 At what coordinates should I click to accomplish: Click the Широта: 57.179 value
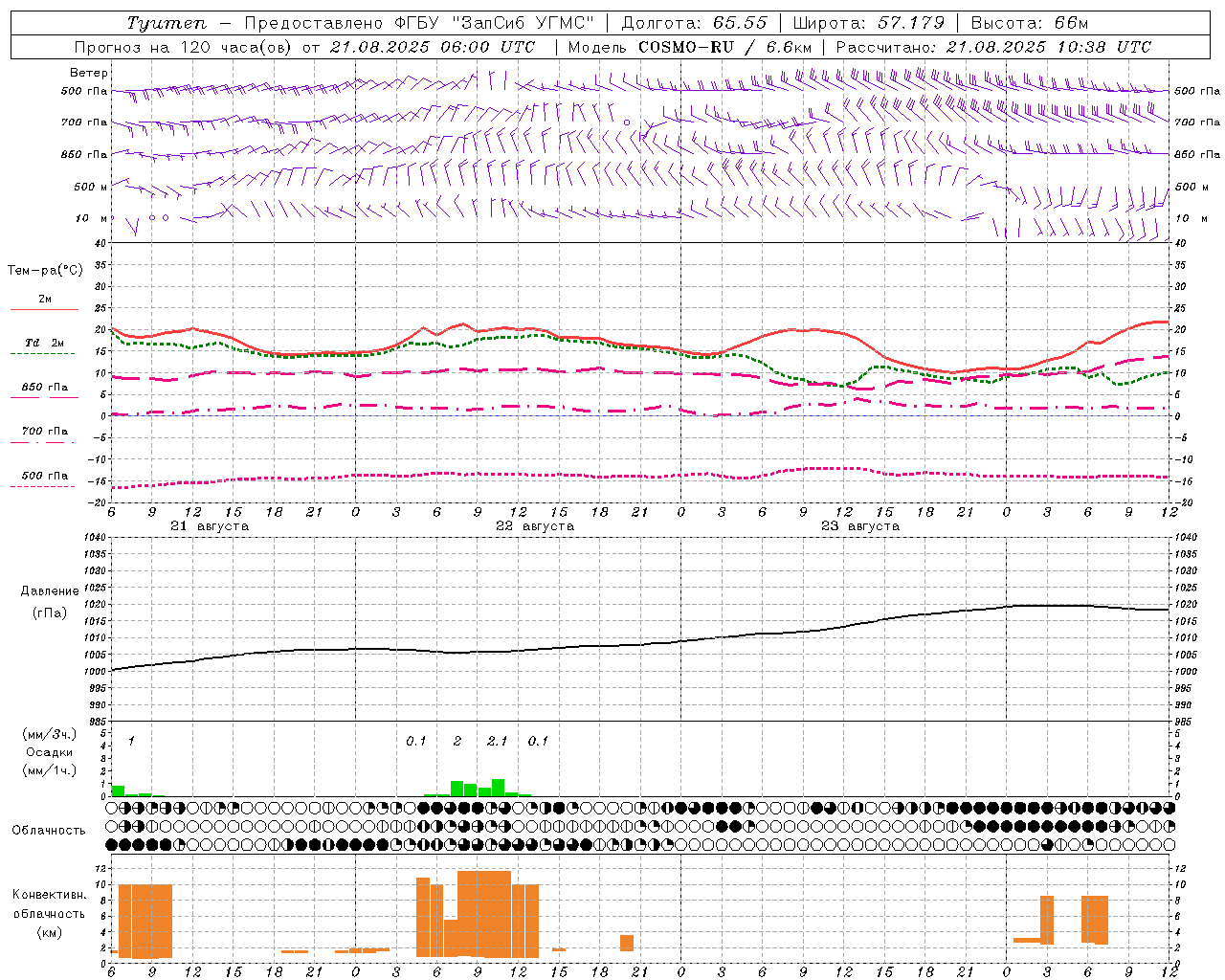pos(869,23)
